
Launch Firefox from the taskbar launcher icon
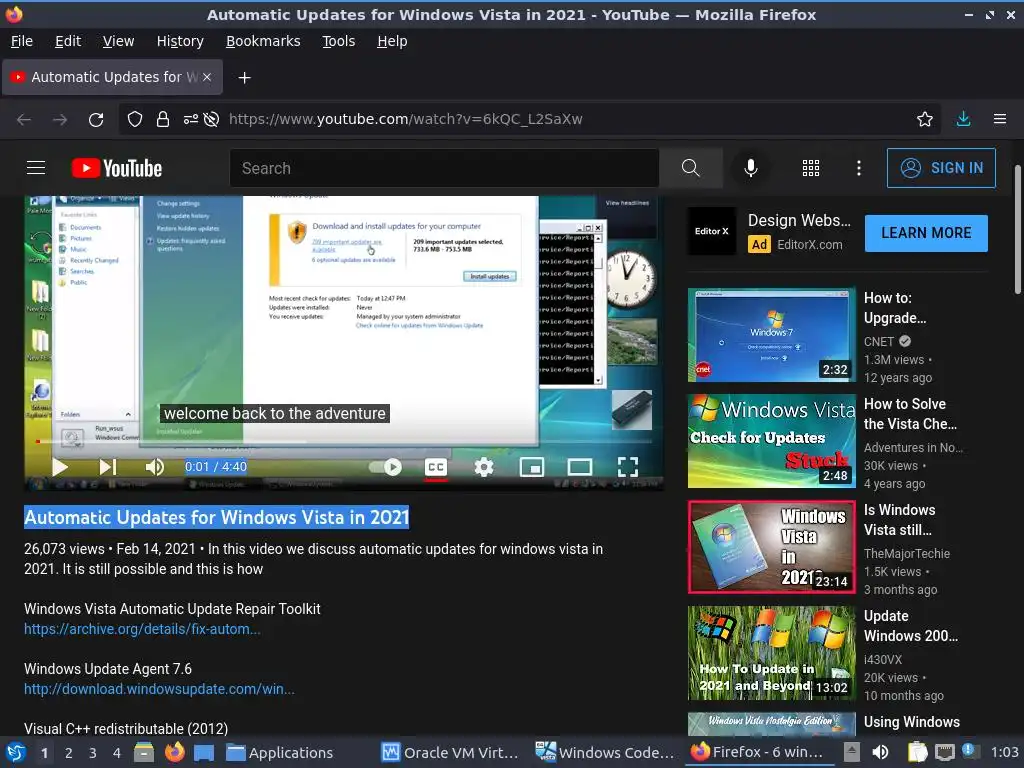174,752
